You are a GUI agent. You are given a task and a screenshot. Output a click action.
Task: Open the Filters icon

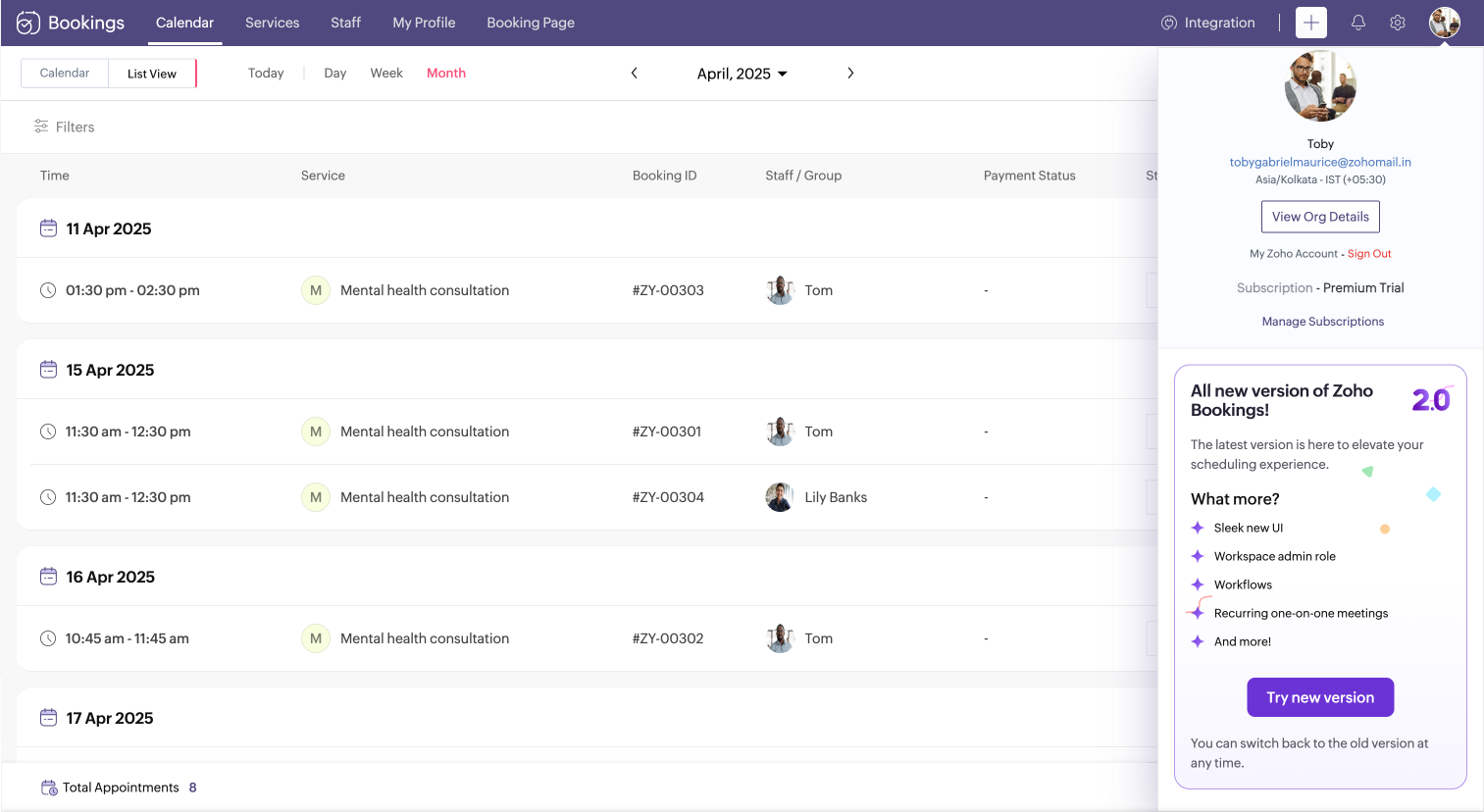click(41, 127)
